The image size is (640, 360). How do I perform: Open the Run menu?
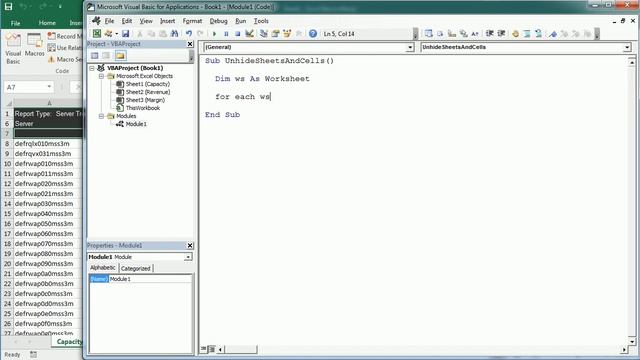240,21
